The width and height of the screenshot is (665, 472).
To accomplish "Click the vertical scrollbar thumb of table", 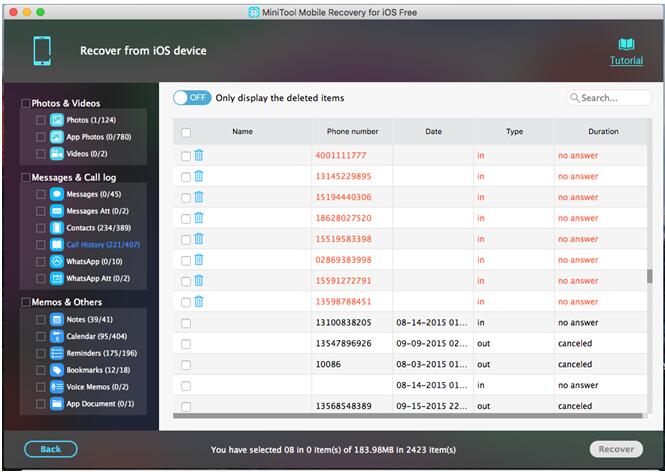I will tap(649, 276).
